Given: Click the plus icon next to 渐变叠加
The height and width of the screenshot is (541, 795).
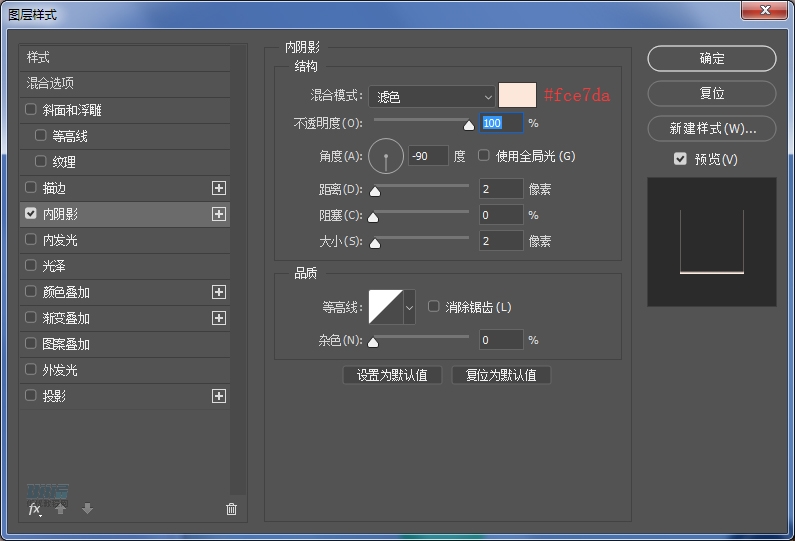Looking at the screenshot, I should [x=219, y=318].
